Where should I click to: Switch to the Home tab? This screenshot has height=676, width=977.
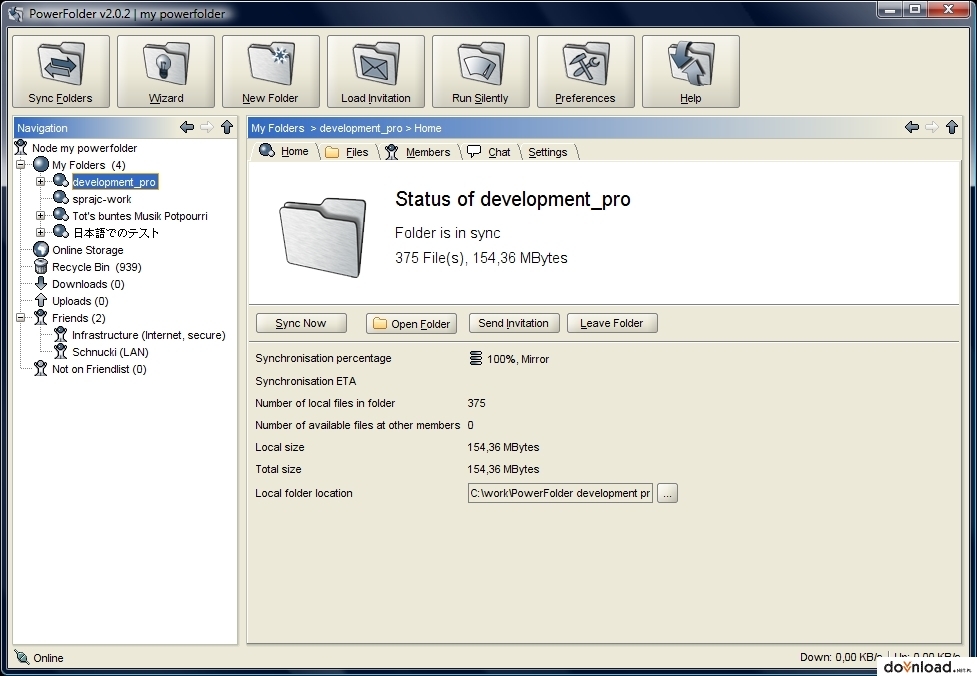click(284, 151)
